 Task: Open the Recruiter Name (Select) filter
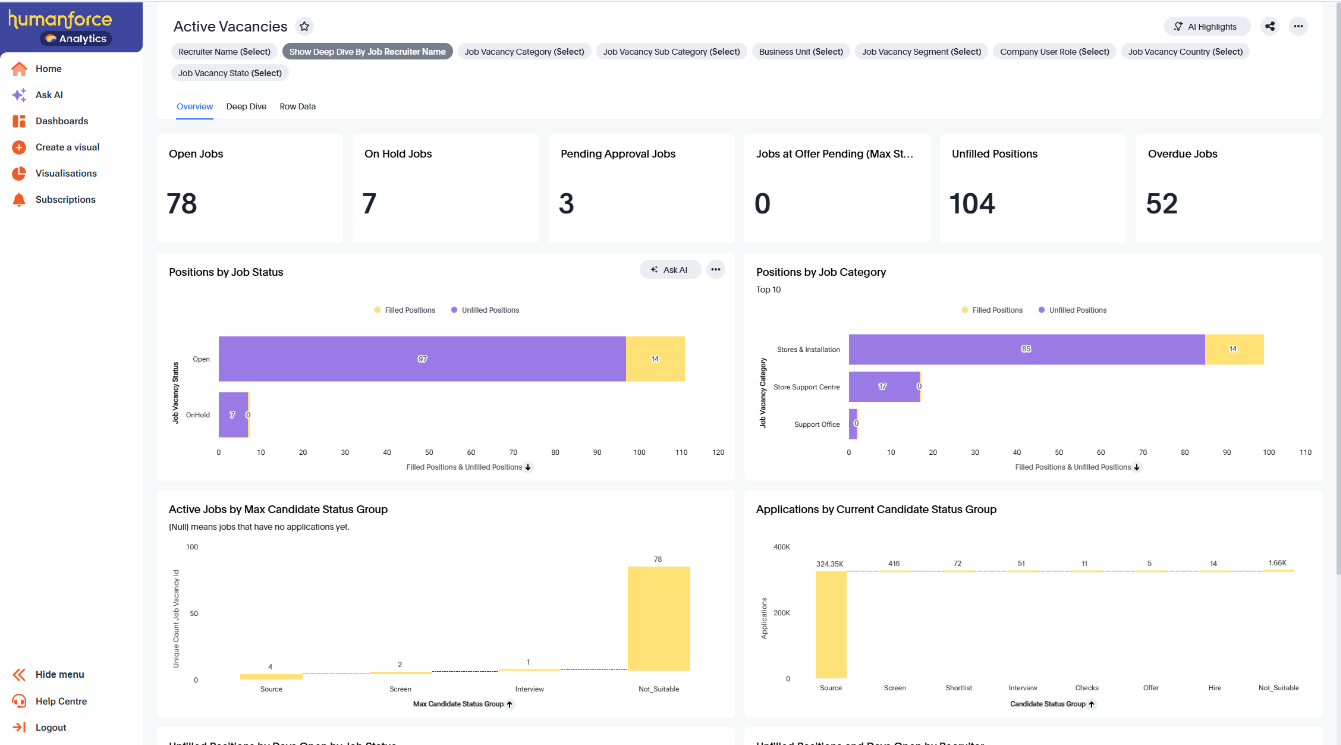[223, 51]
